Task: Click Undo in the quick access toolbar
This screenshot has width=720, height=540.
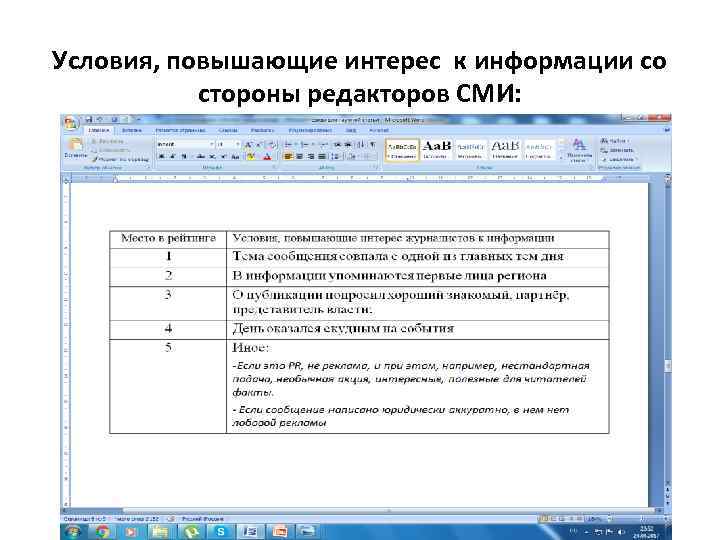Action: click(x=100, y=120)
